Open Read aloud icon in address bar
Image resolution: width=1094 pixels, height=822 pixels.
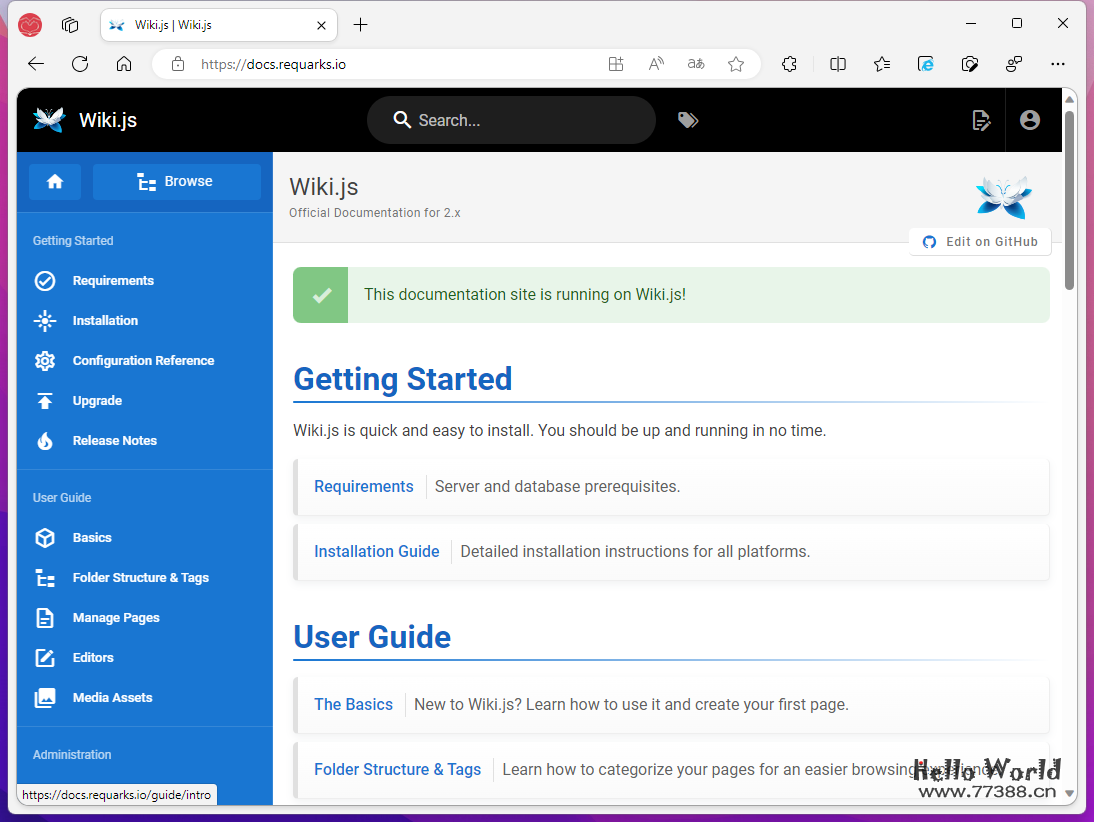[x=656, y=64]
